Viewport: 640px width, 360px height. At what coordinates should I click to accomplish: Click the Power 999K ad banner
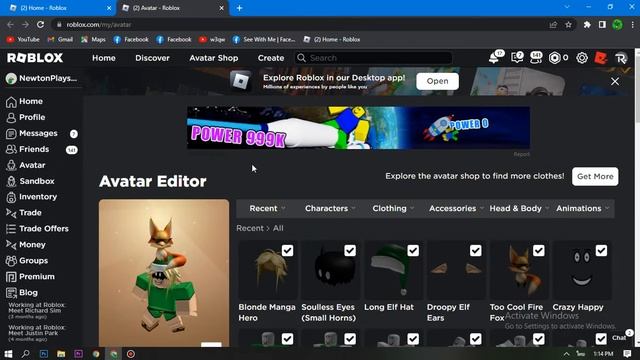coord(358,128)
